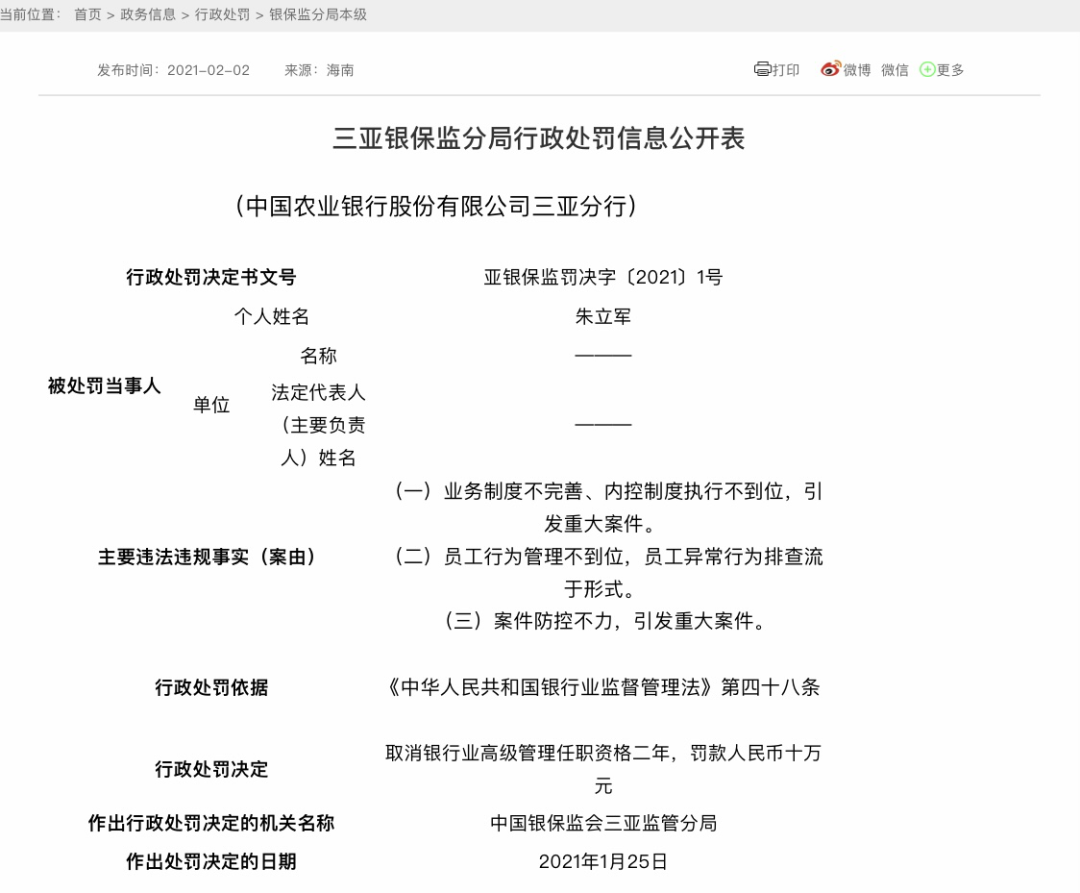The height and width of the screenshot is (893, 1080).
Task: Share the page to 微信 WeChat
Action: (893, 69)
